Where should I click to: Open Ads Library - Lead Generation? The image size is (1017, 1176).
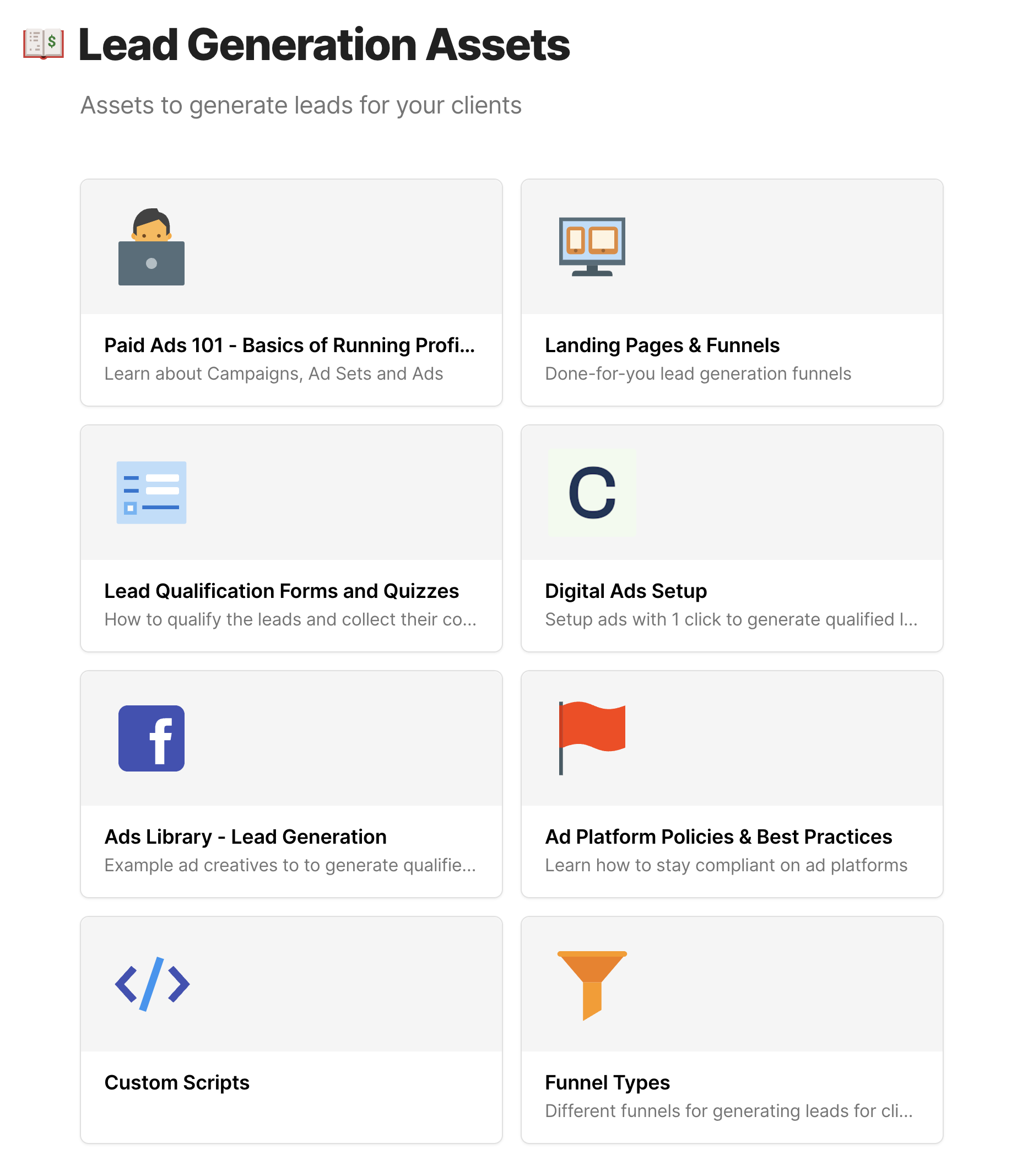click(x=245, y=837)
